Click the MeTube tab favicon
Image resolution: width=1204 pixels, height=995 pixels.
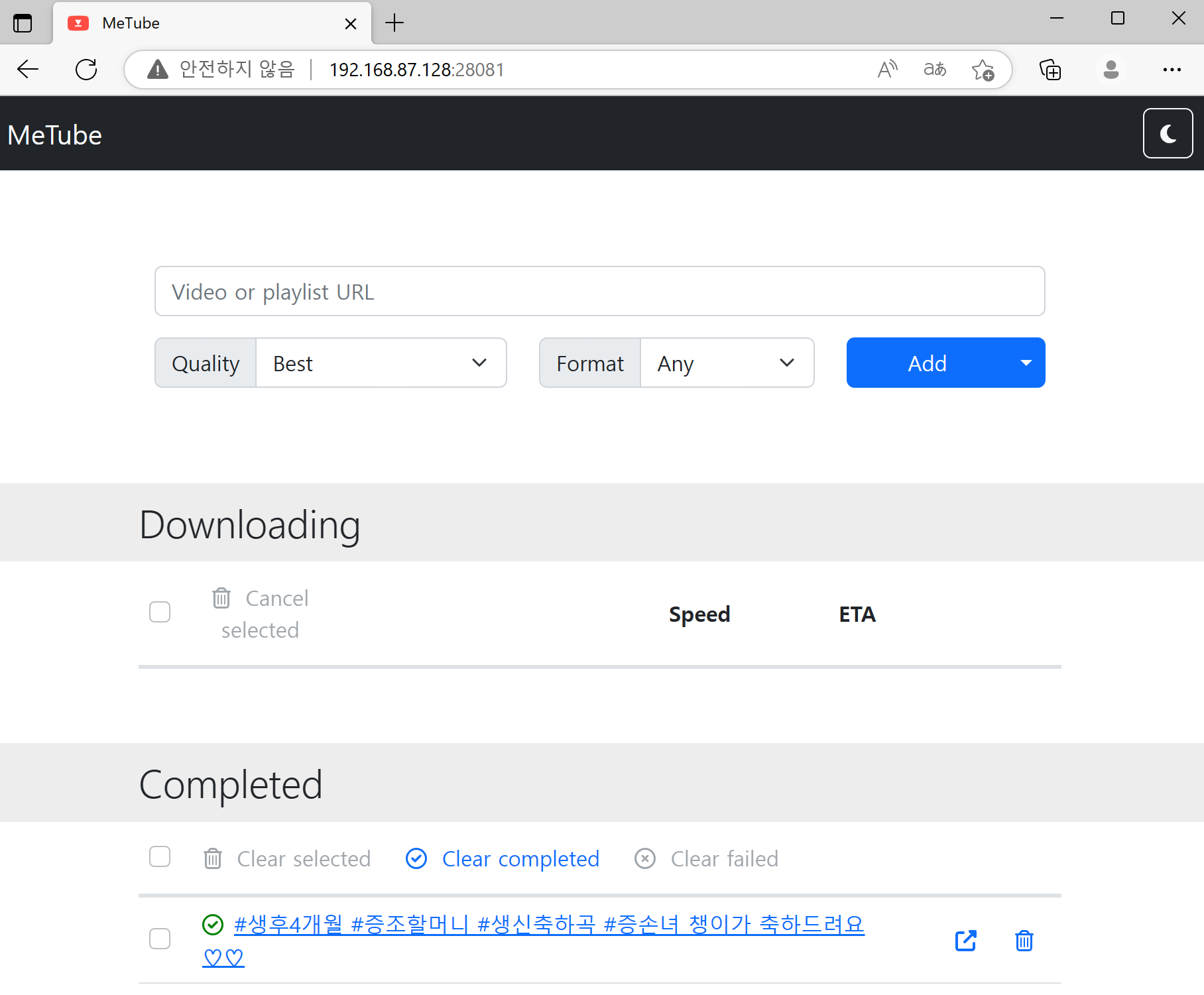click(x=78, y=23)
